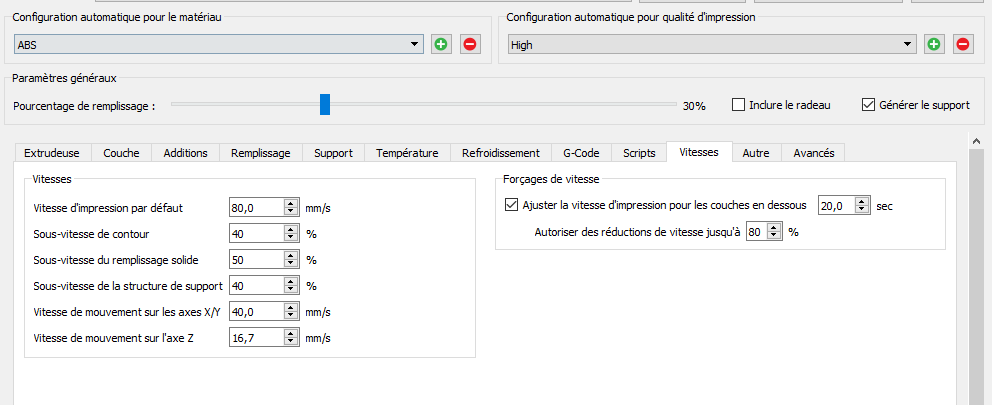The height and width of the screenshot is (405, 992).
Task: Increase default print speed with up arrow
Action: click(x=291, y=204)
